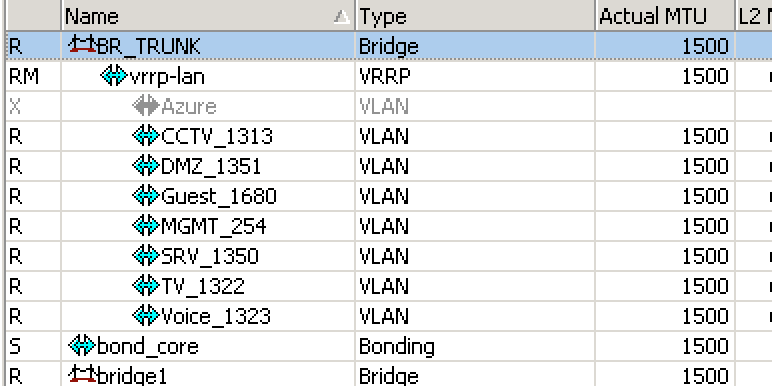Screen dimensions: 772x386
Task: Select the SRV_1350 interface name
Action: click(210, 257)
